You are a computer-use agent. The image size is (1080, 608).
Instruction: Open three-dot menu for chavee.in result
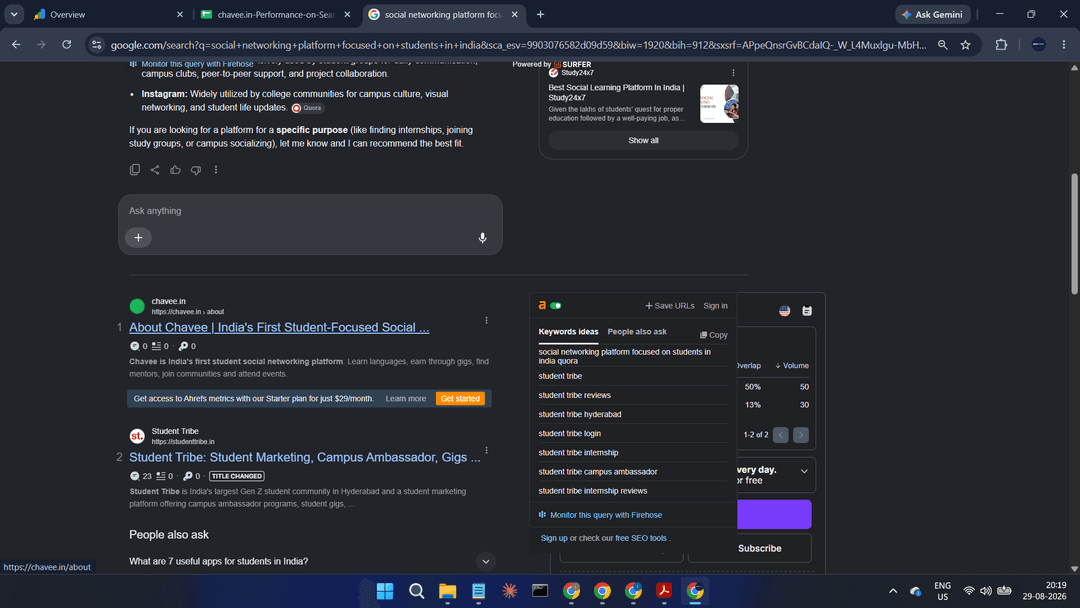point(486,320)
